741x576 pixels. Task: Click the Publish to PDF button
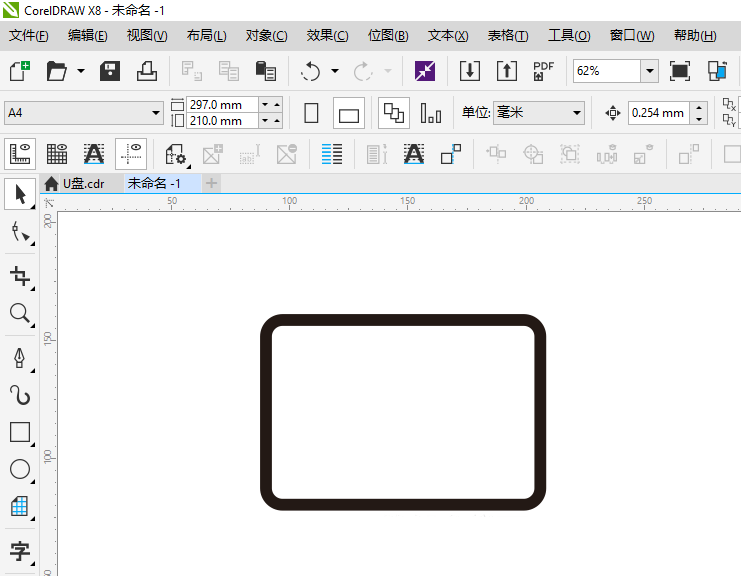tap(543, 71)
